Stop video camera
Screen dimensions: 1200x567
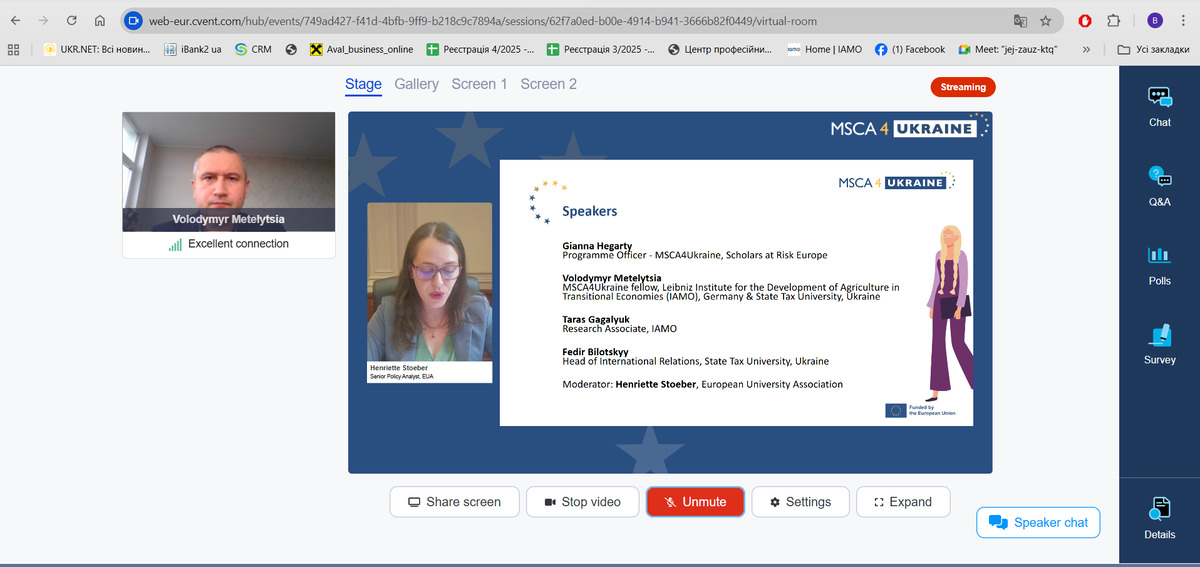click(x=582, y=502)
